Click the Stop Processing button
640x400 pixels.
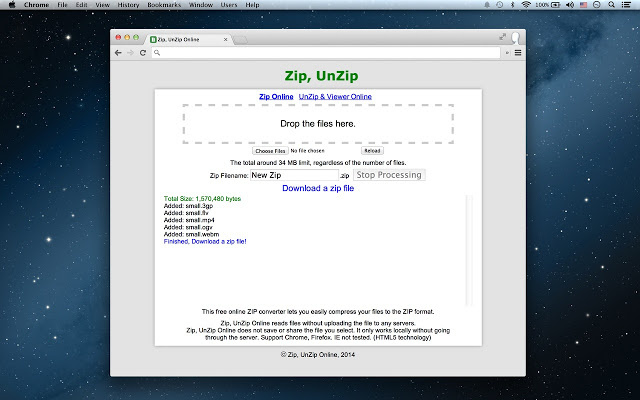pyautogui.click(x=389, y=175)
